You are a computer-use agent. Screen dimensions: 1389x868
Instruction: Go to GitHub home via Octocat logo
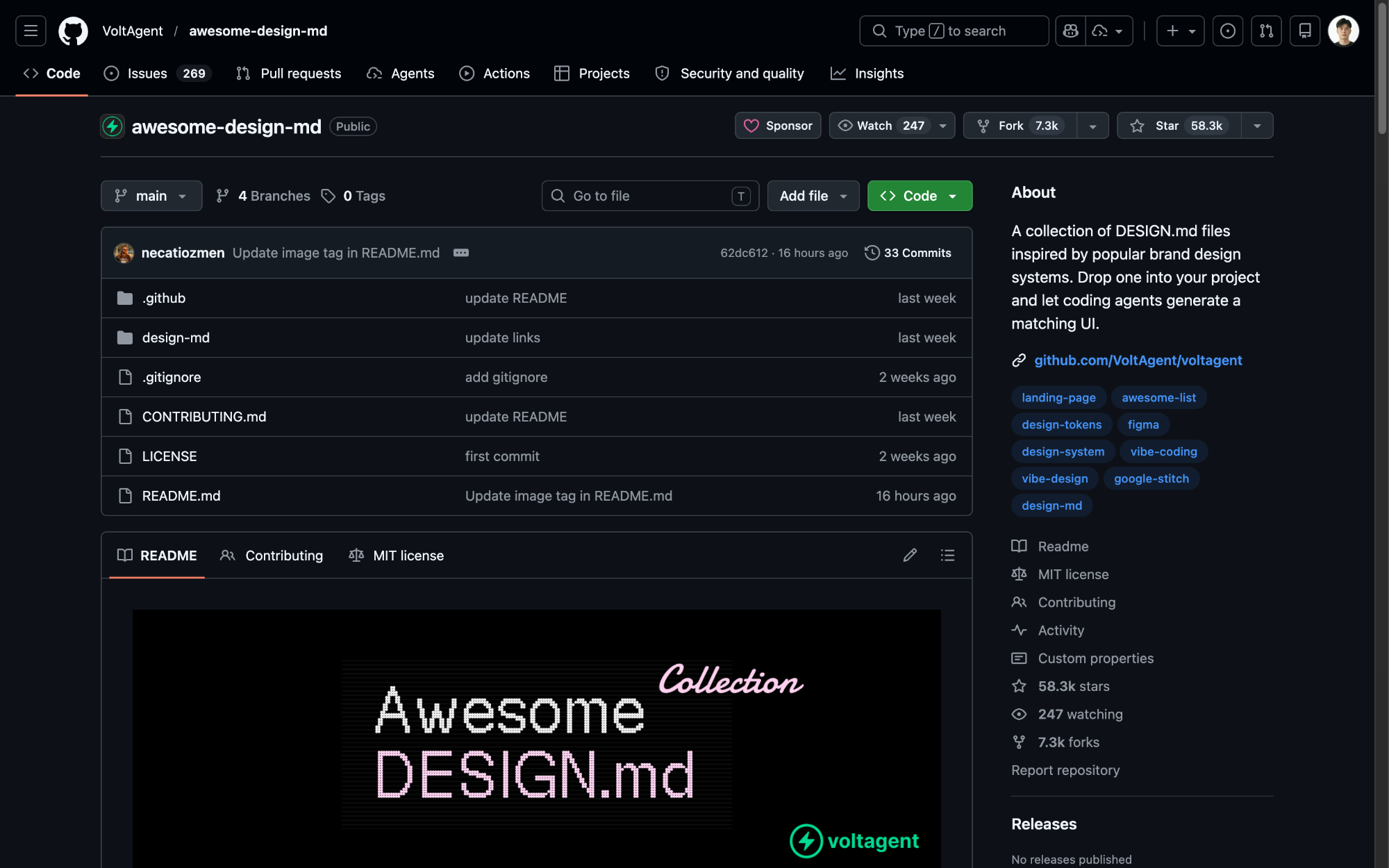[x=73, y=31]
